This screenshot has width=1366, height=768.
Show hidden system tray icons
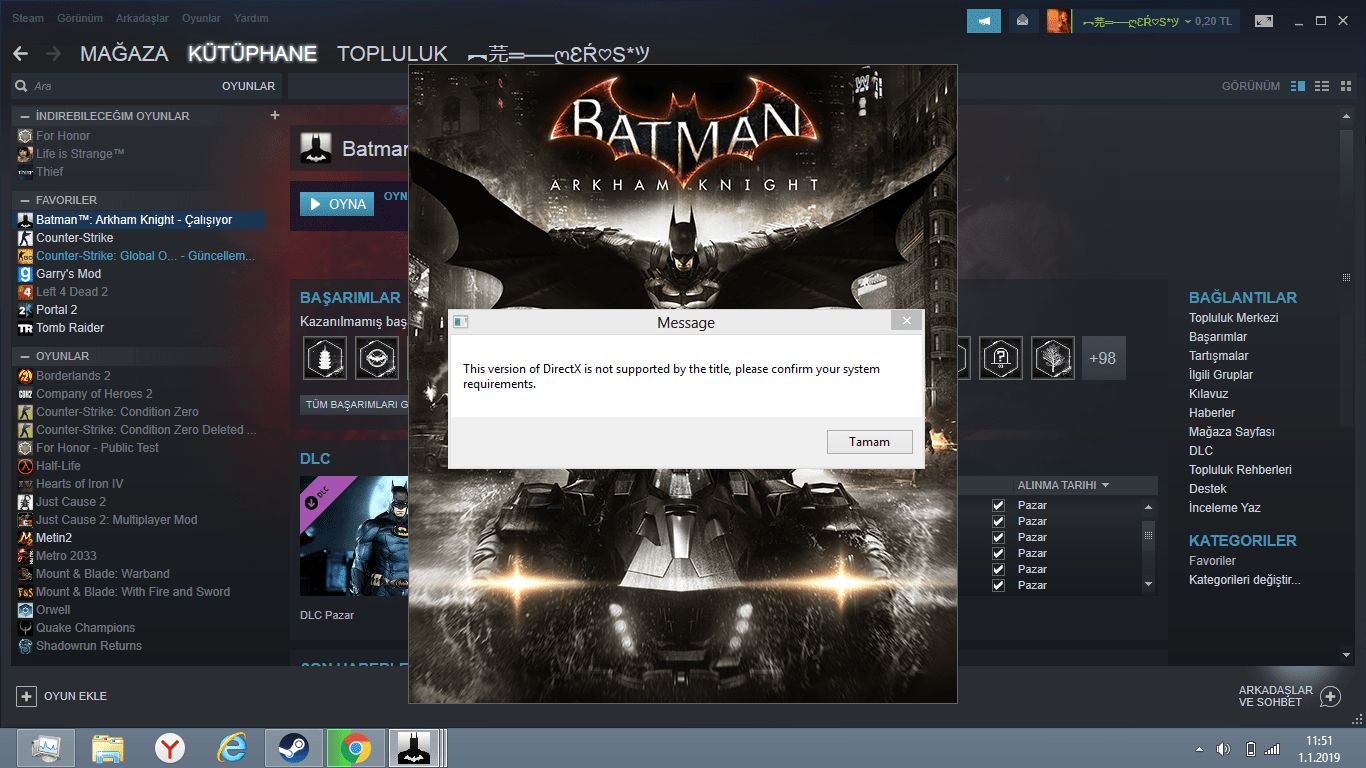[x=1200, y=748]
